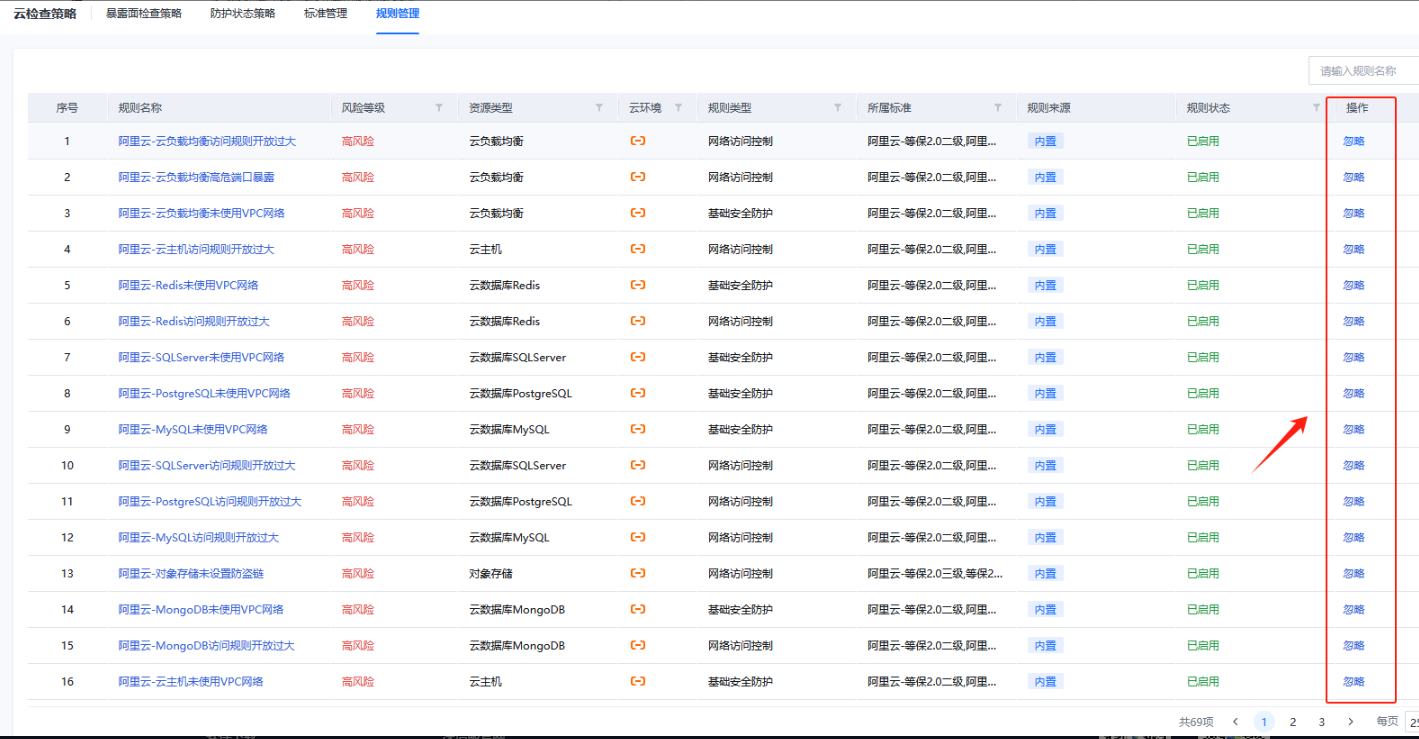Open the 风险等级 column filter
This screenshot has width=1419, height=739.
click(438, 108)
